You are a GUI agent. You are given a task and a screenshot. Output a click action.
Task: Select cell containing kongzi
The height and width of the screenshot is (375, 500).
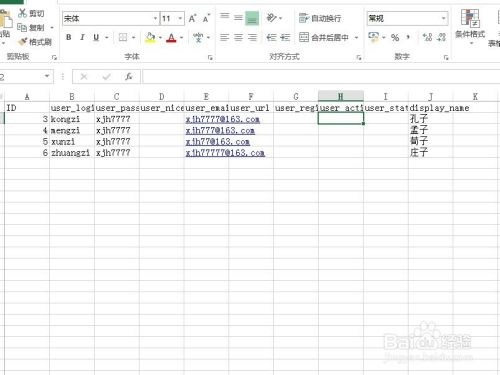[72, 119]
